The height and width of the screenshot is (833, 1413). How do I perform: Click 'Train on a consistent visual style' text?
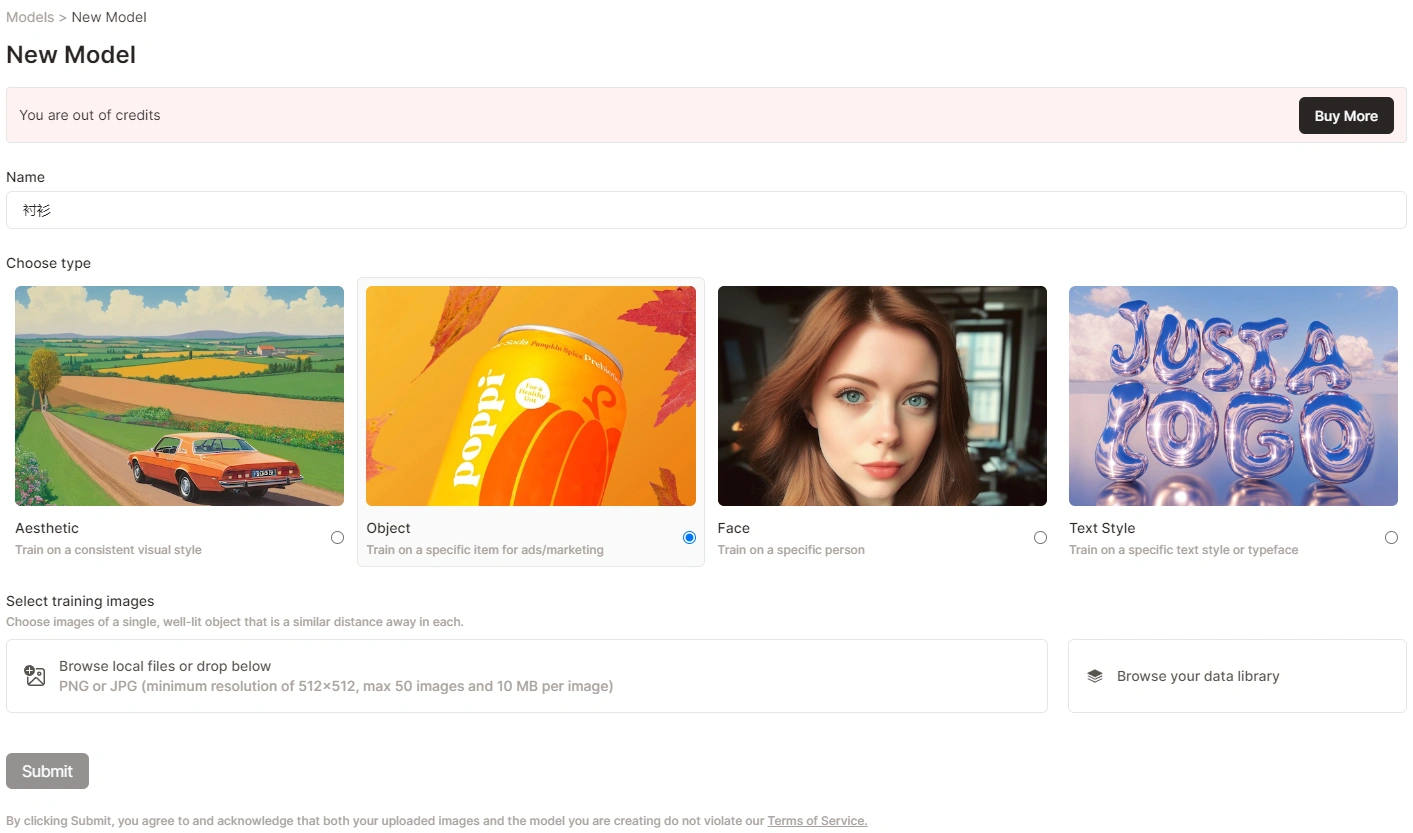[108, 550]
